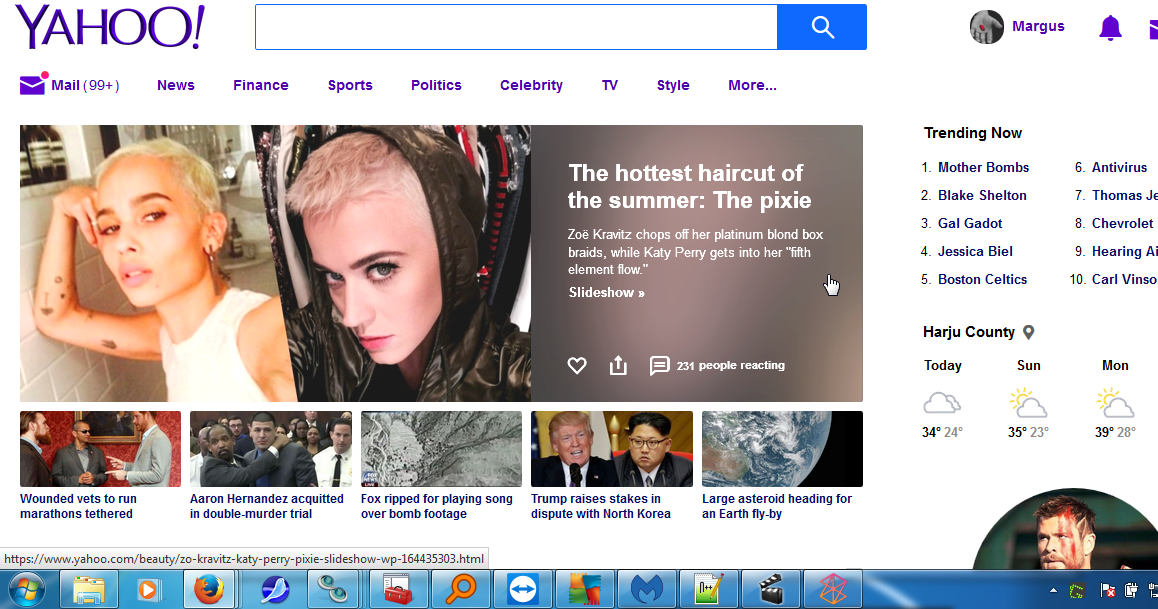Open the binoculars-style app in taskbar
Image resolution: width=1158 pixels, height=609 pixels.
(332, 590)
